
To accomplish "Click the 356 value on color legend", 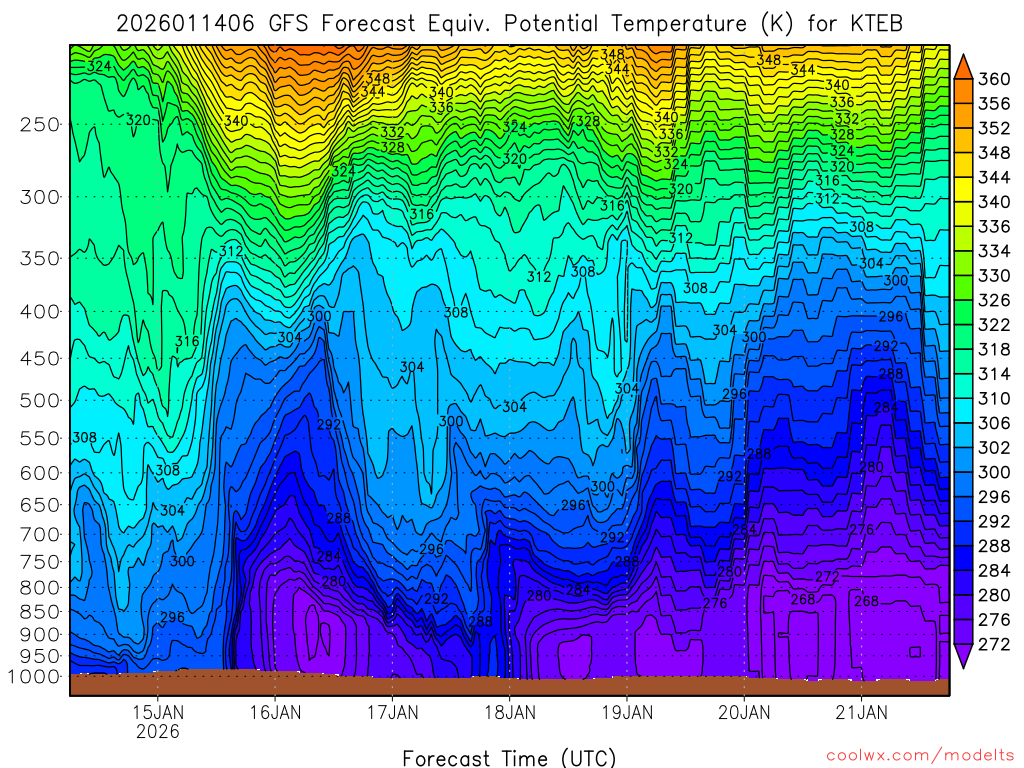I will [x=994, y=104].
